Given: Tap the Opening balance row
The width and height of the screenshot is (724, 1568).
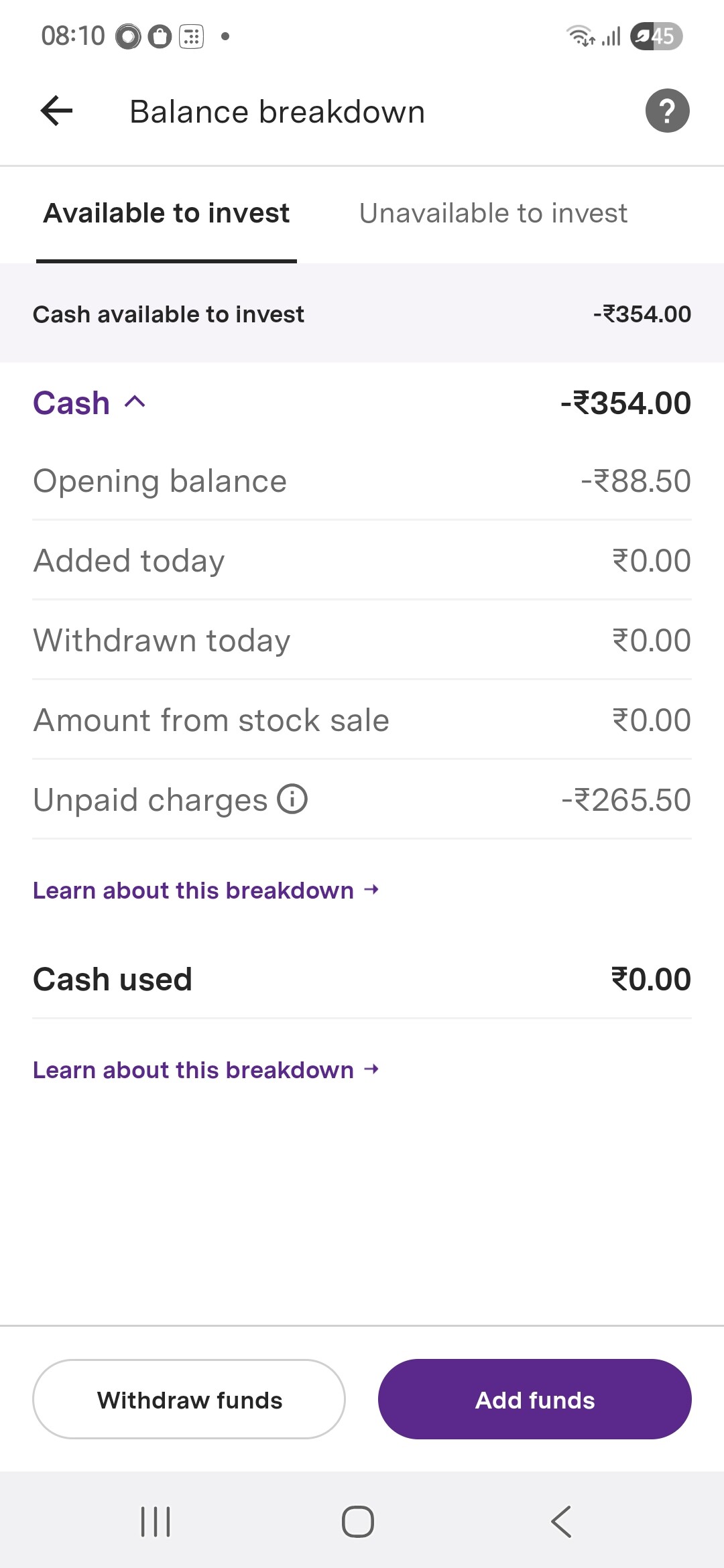Looking at the screenshot, I should coord(362,481).
